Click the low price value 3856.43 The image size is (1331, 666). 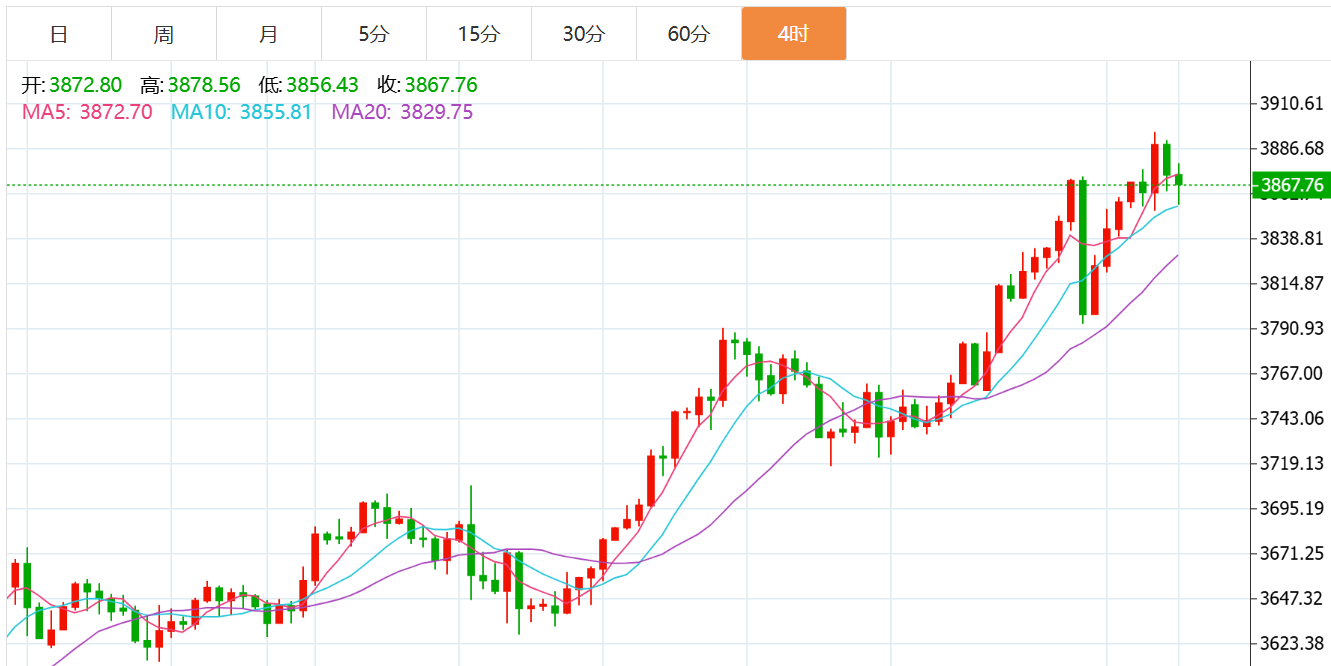point(322,85)
